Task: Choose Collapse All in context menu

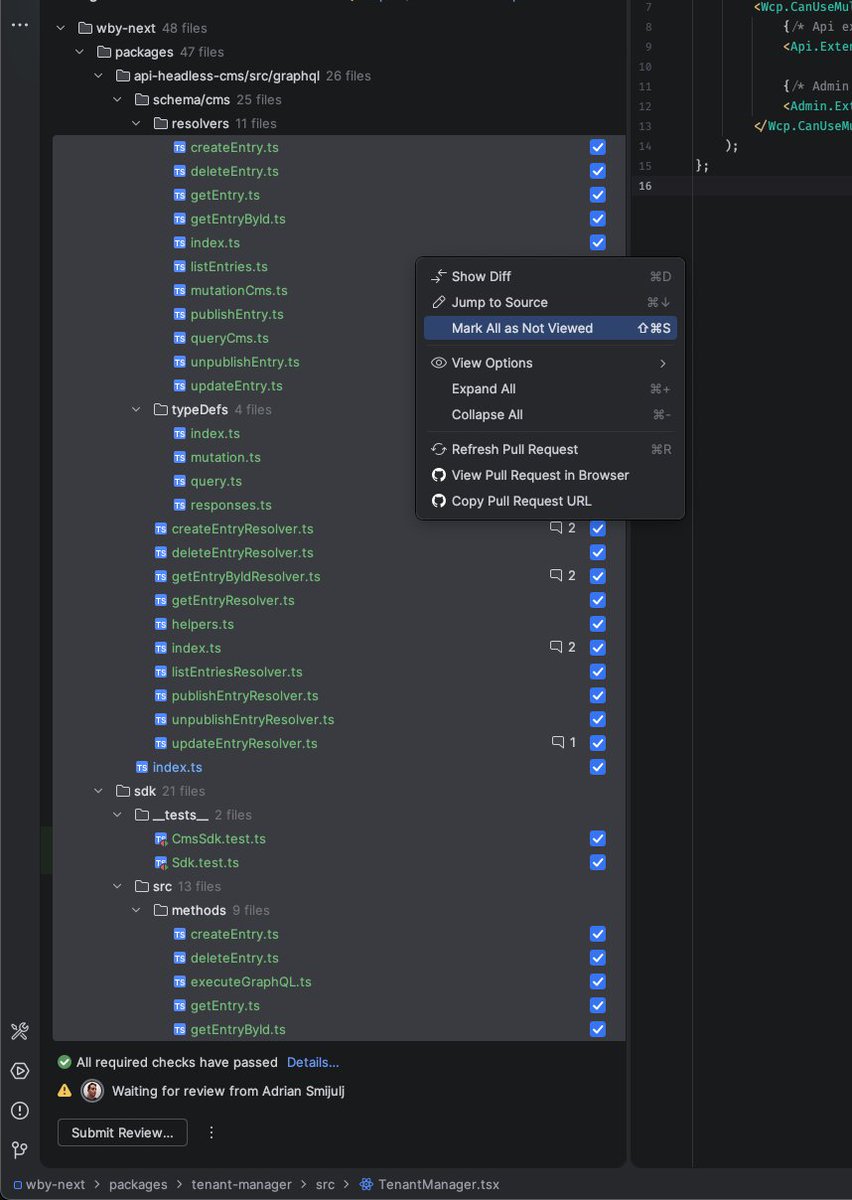Action: [x=550, y=415]
